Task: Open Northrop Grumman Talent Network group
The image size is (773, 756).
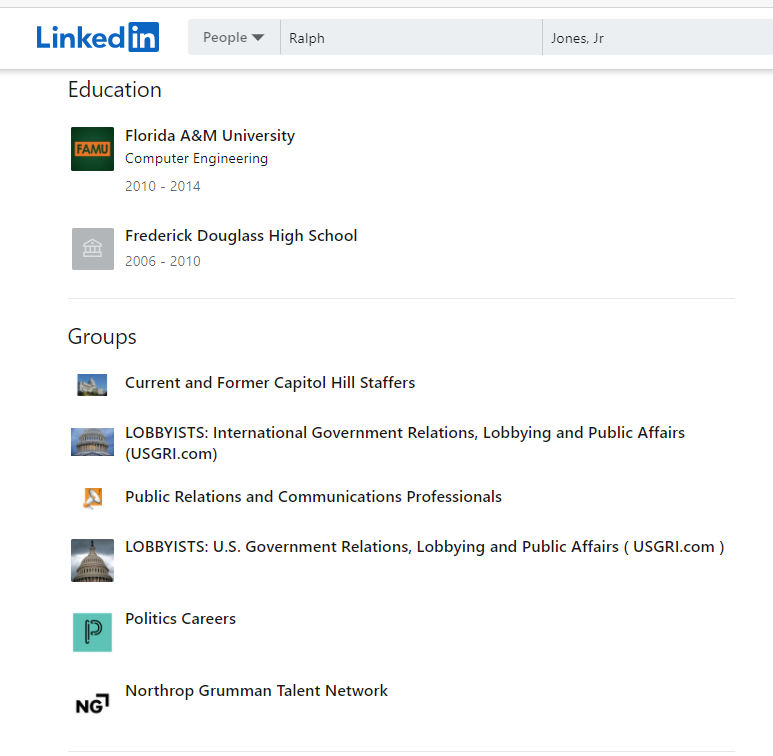Action: tap(256, 690)
